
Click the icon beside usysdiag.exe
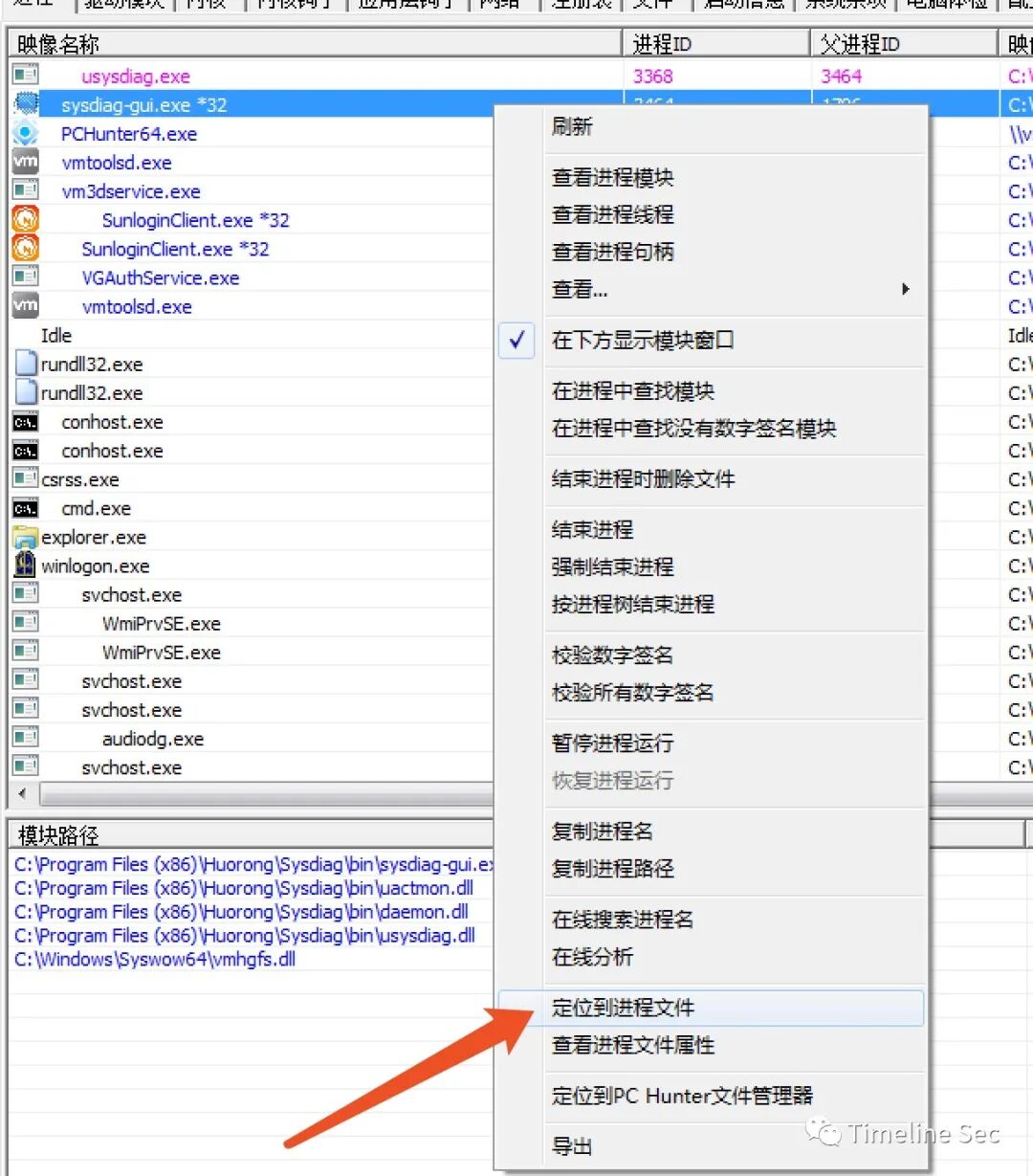(24, 74)
